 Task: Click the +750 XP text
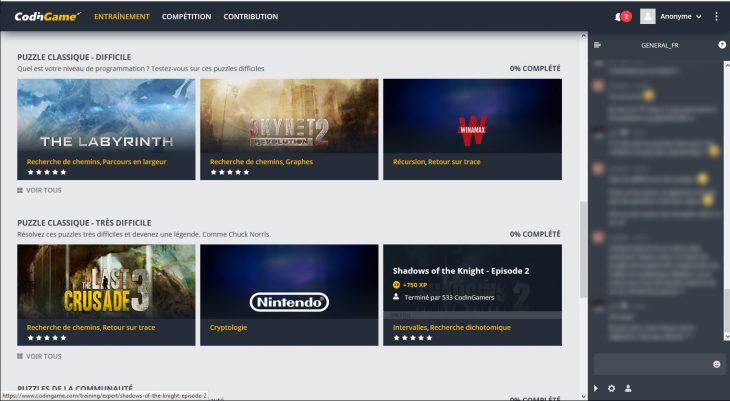click(x=415, y=285)
